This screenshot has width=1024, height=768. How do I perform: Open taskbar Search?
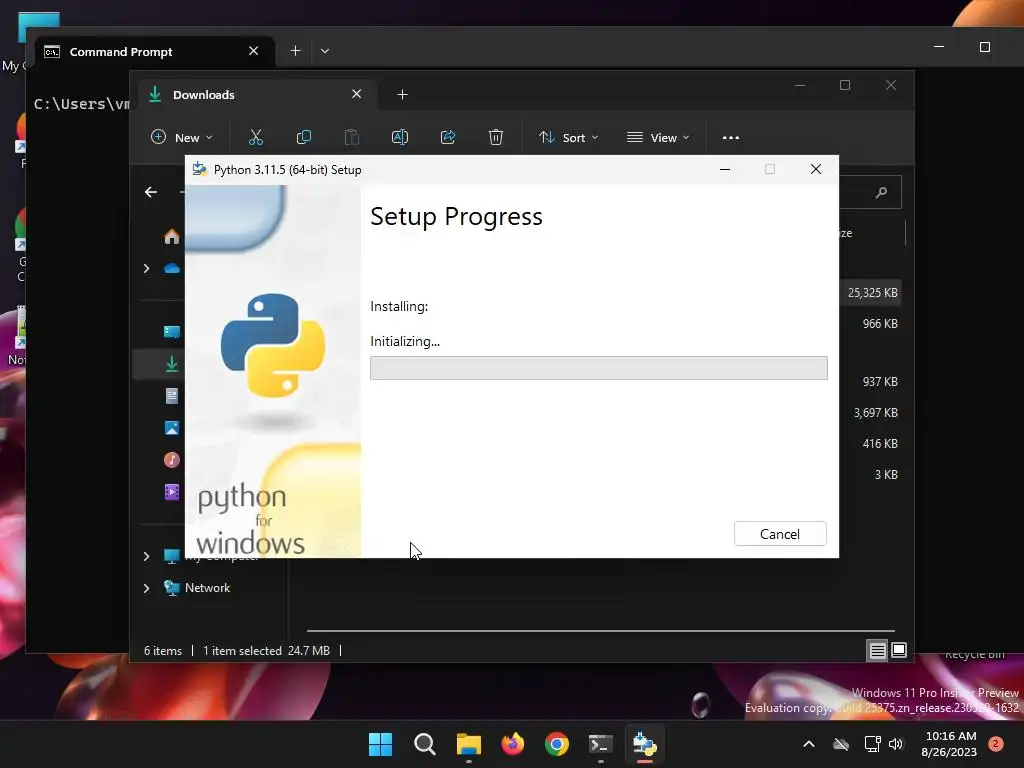(x=424, y=744)
